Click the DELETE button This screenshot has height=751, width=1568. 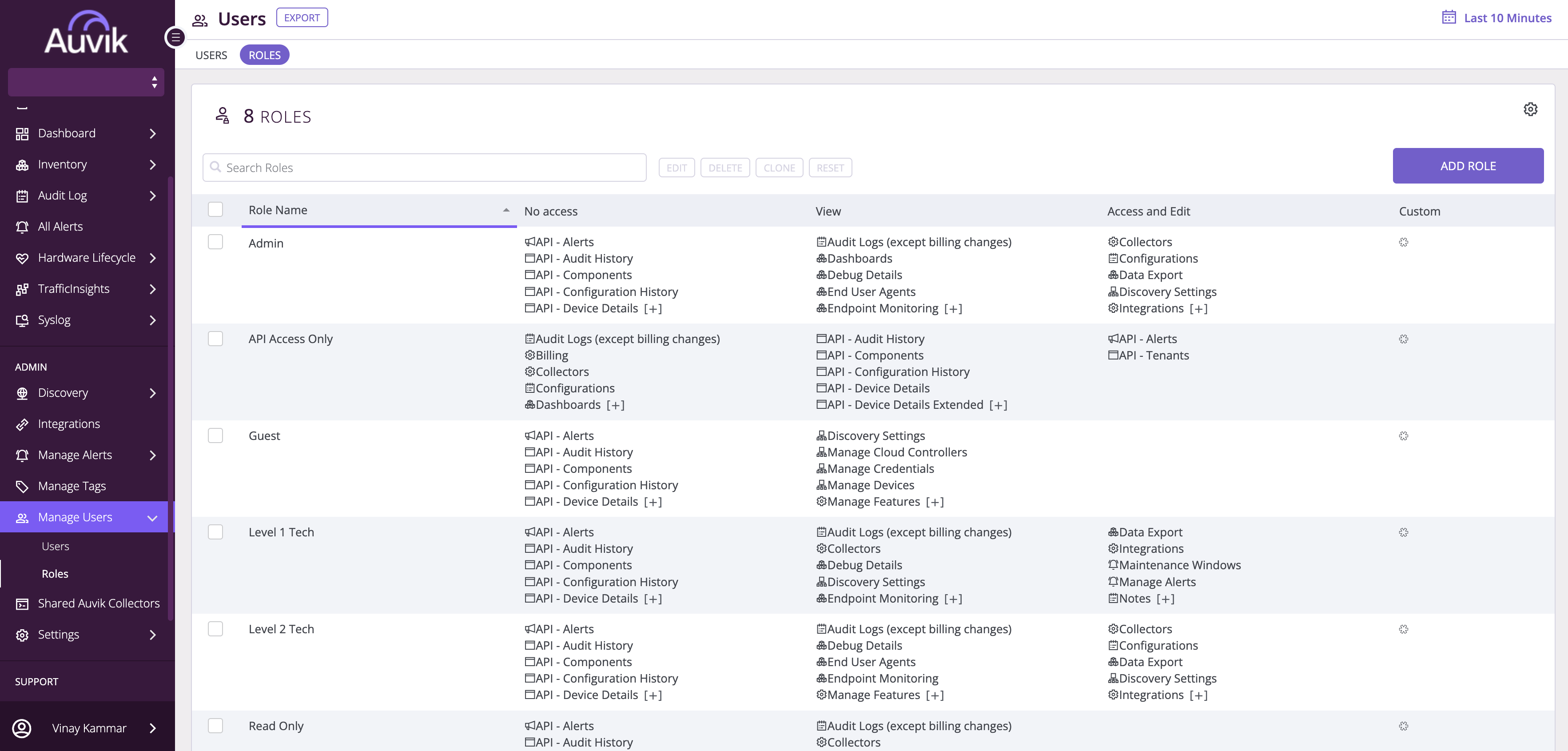tap(725, 168)
